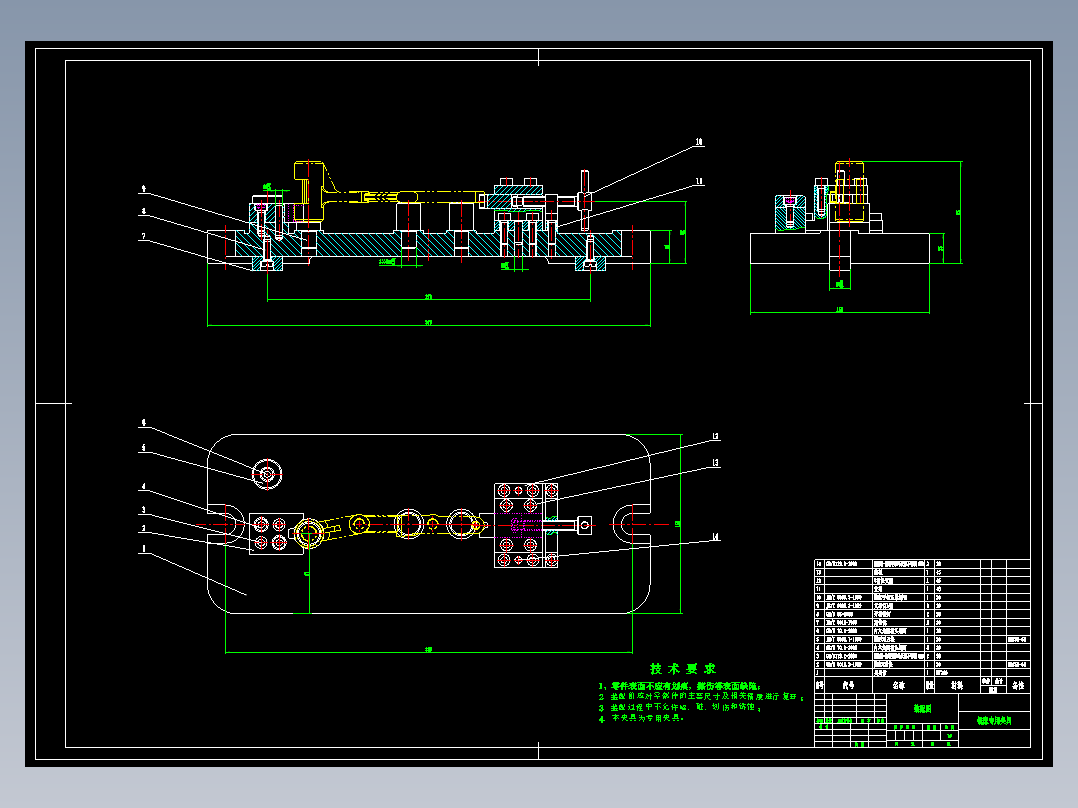Select the clamp block with magenta dashed lines in plan view
This screenshot has height=808, width=1078.
point(526,525)
